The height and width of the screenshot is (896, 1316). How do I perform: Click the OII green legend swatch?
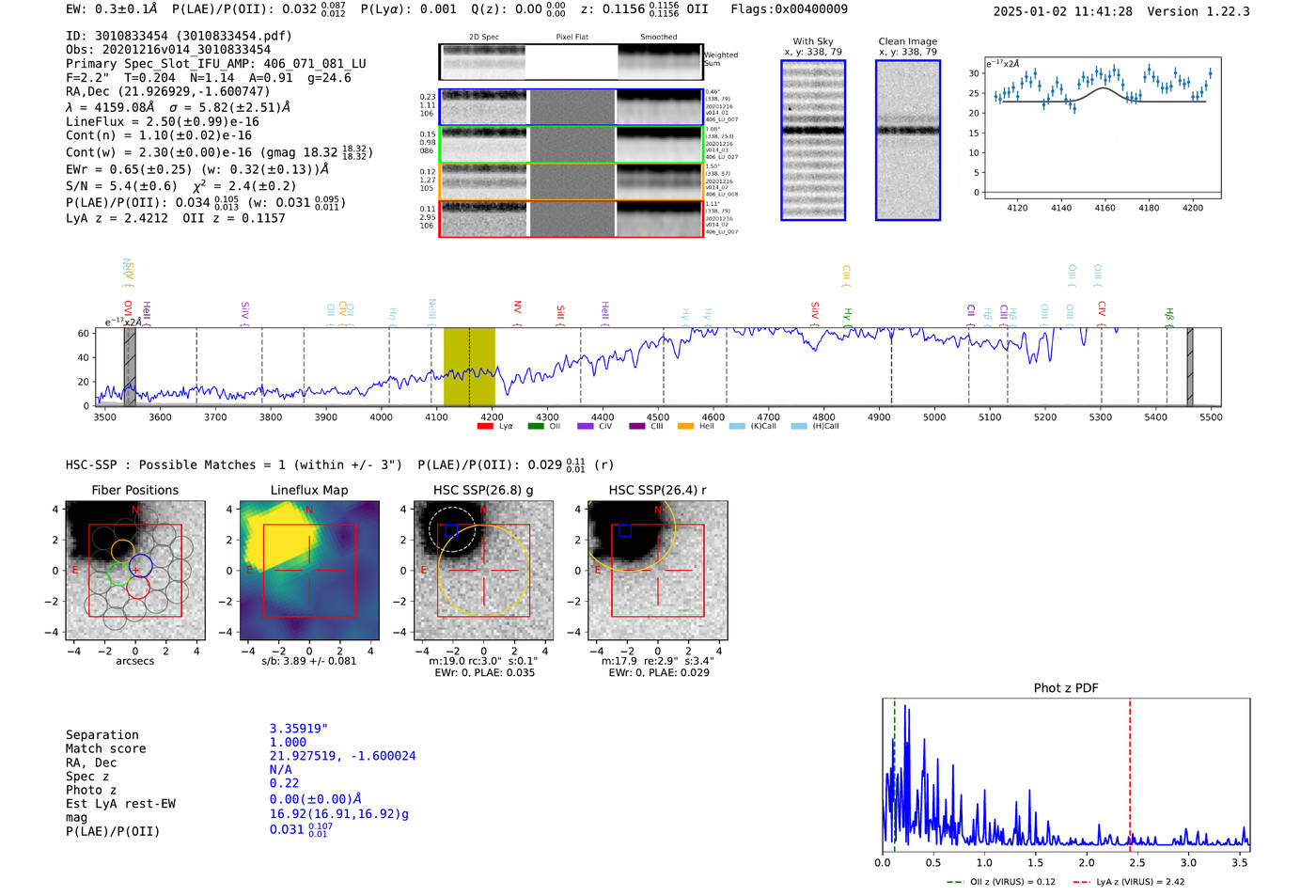(x=535, y=426)
